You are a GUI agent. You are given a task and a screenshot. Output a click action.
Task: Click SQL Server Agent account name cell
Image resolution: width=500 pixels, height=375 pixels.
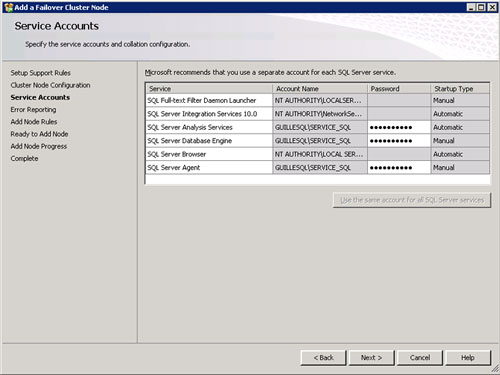tap(320, 168)
